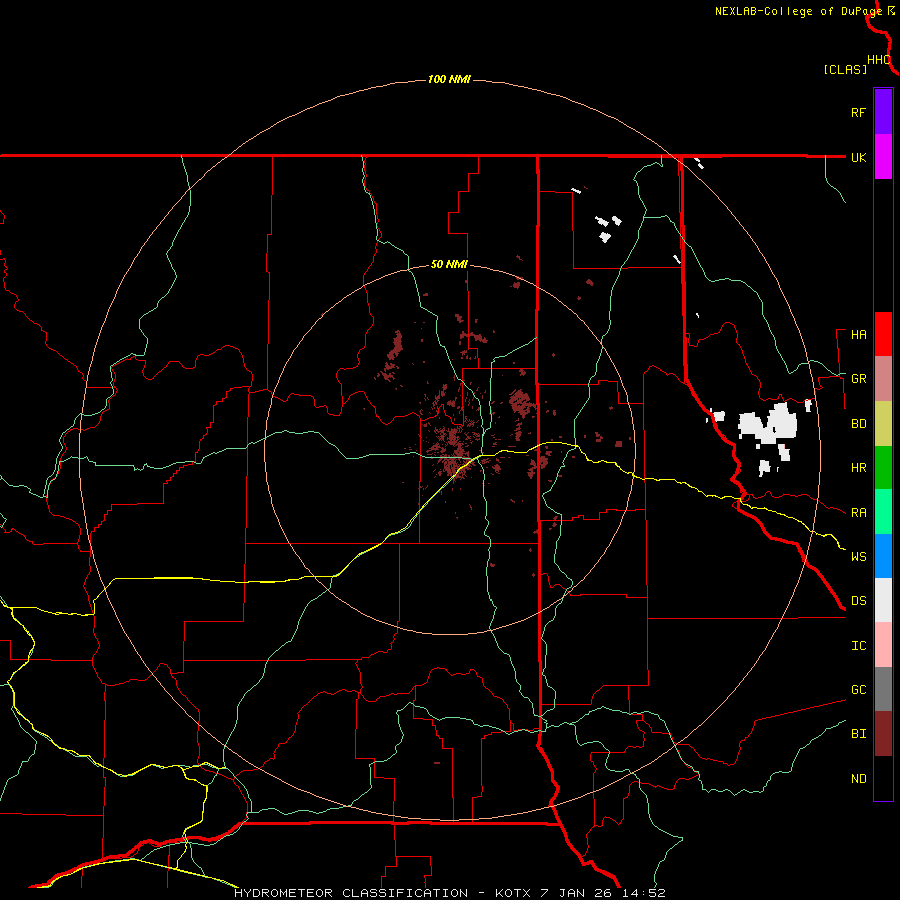Select the dusty pink GR legend swatch
The image size is (900, 900).
click(x=883, y=379)
